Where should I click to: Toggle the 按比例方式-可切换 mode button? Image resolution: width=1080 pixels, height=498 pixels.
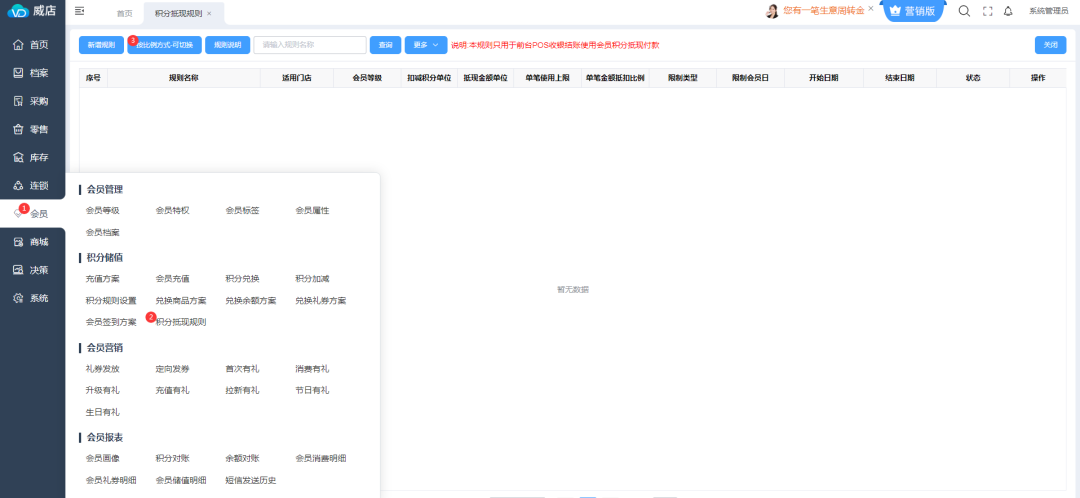[163, 45]
